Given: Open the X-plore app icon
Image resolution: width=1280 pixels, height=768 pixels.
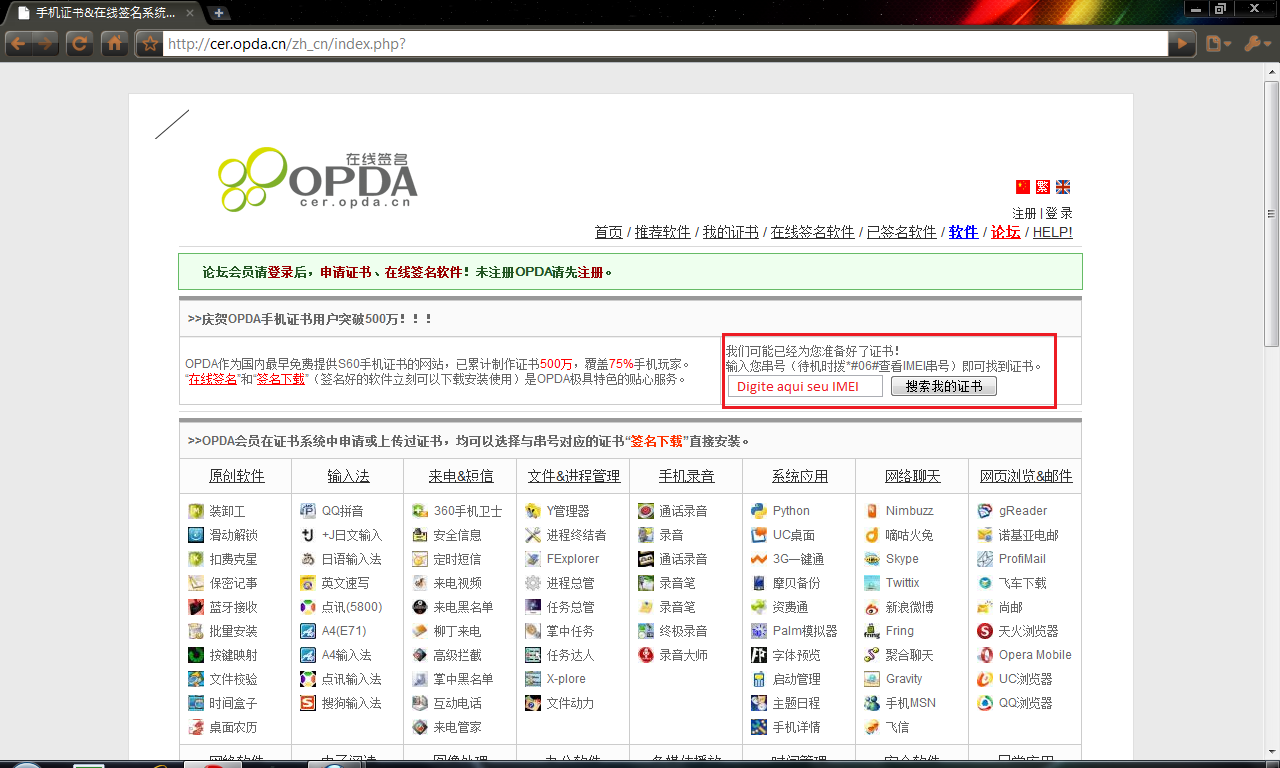Looking at the screenshot, I should tap(533, 679).
